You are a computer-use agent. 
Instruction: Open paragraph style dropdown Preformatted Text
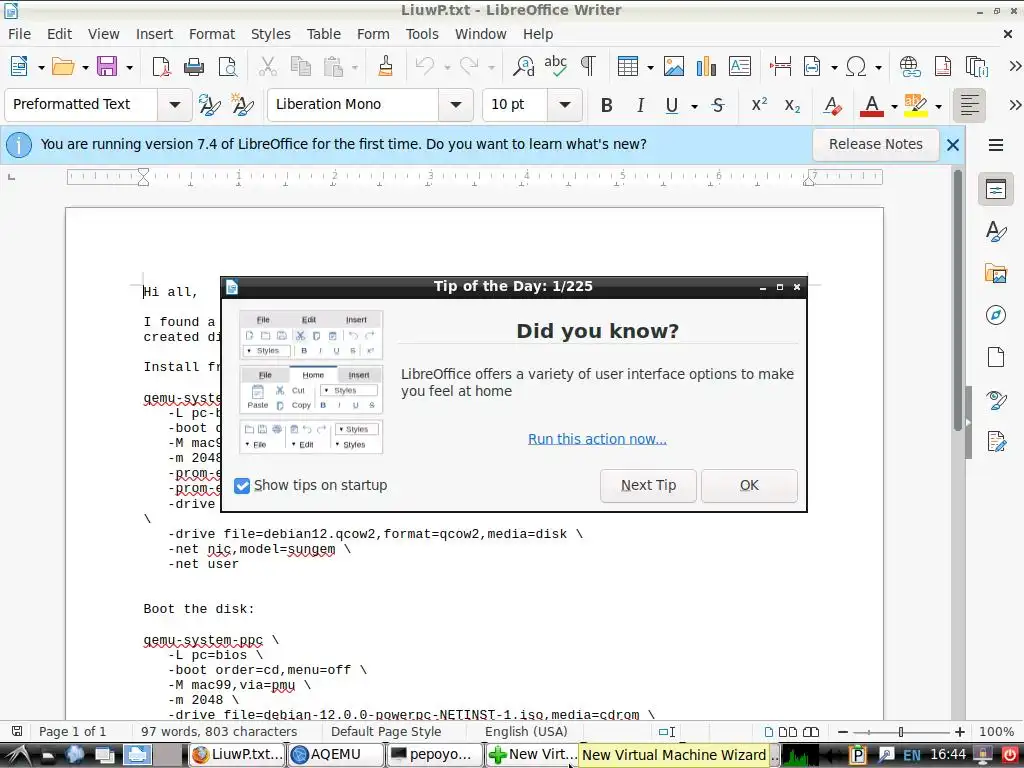pyautogui.click(x=174, y=104)
